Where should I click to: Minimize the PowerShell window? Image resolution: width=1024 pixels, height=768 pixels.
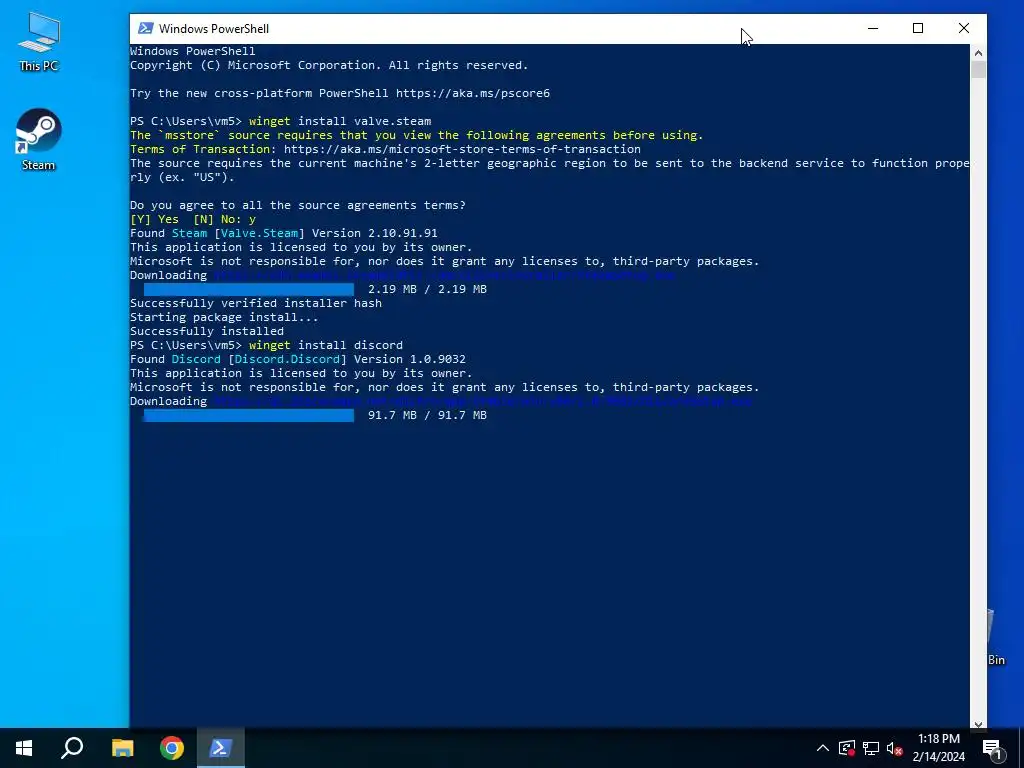(872, 28)
